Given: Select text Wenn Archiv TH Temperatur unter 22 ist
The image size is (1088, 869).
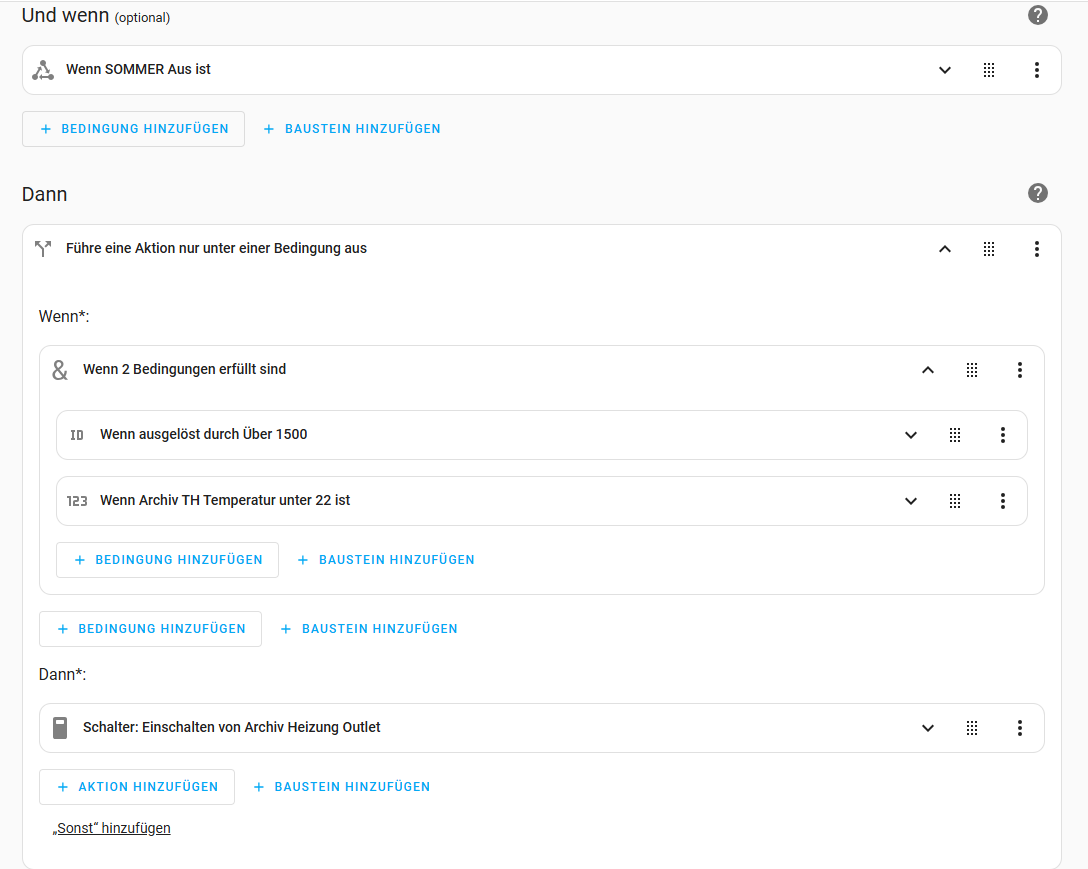Looking at the screenshot, I should (x=225, y=500).
